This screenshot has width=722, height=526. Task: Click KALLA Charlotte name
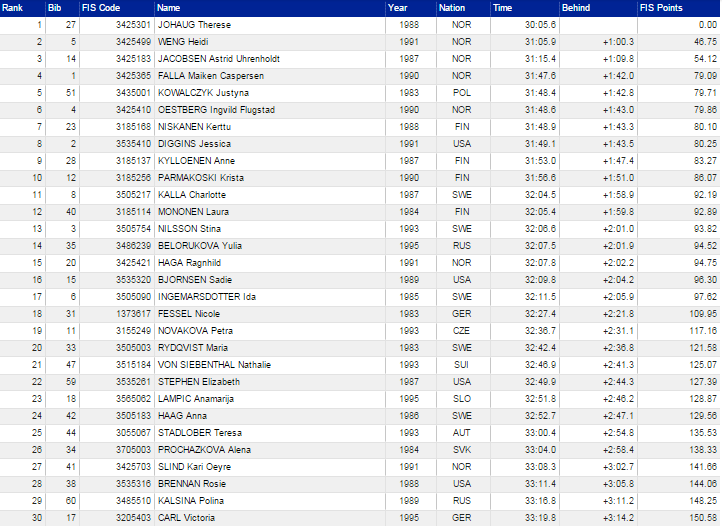point(192,195)
